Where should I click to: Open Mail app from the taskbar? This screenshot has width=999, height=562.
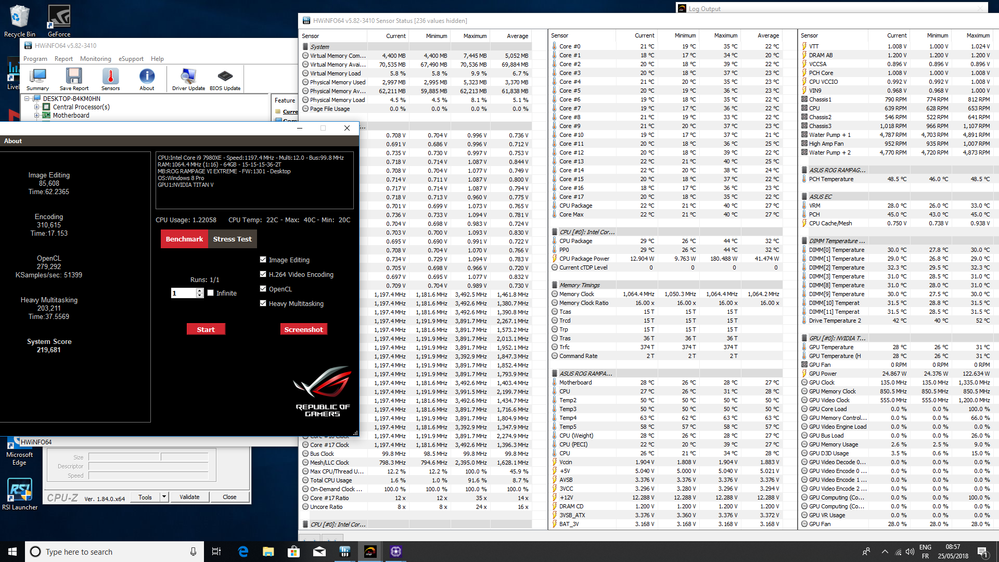pyautogui.click(x=319, y=552)
